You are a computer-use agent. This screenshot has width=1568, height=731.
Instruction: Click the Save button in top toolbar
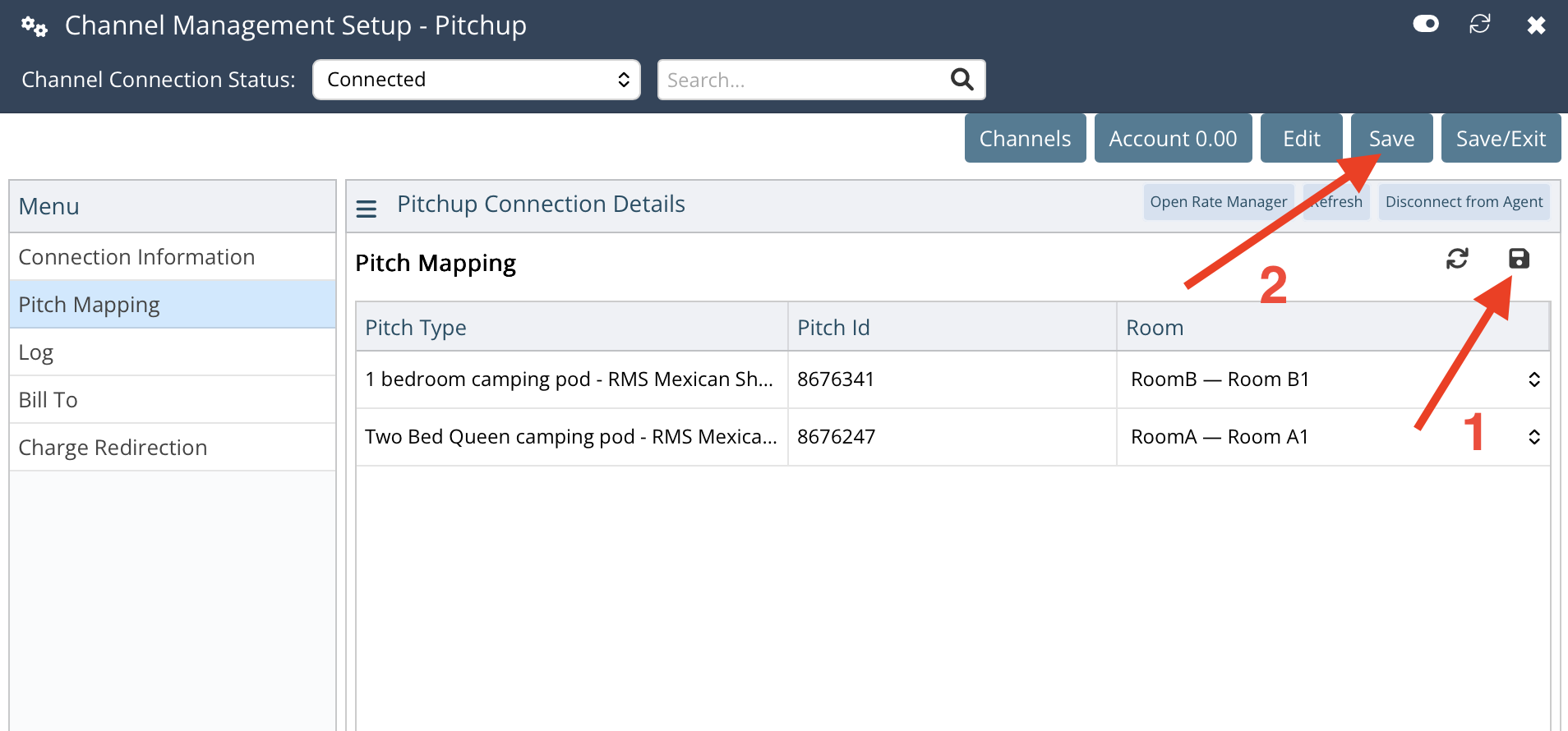coord(1392,138)
